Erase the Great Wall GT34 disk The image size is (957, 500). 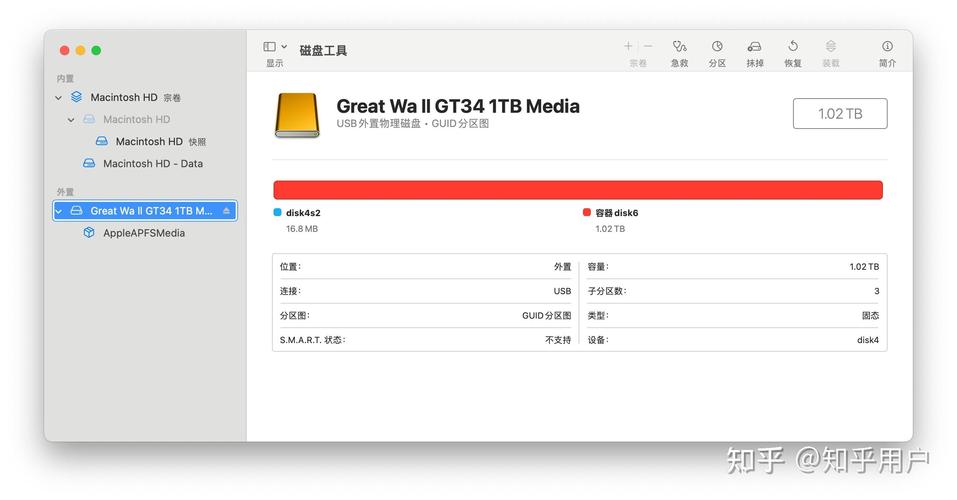click(755, 53)
